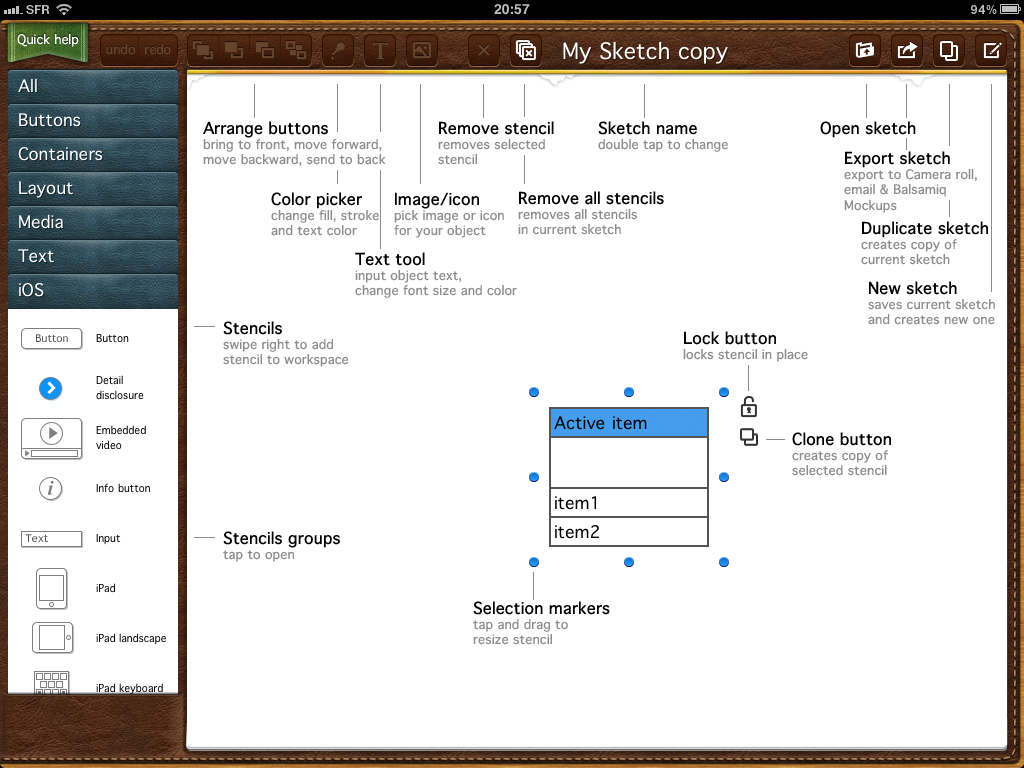This screenshot has height=768, width=1024.
Task: Tap the Export sketch share icon
Action: tap(907, 51)
